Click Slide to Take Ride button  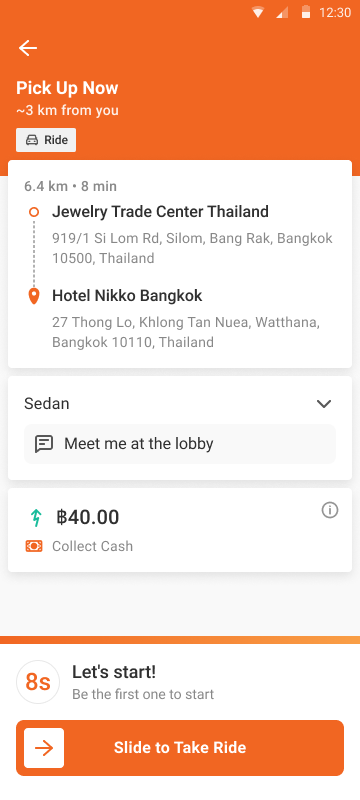(180, 748)
